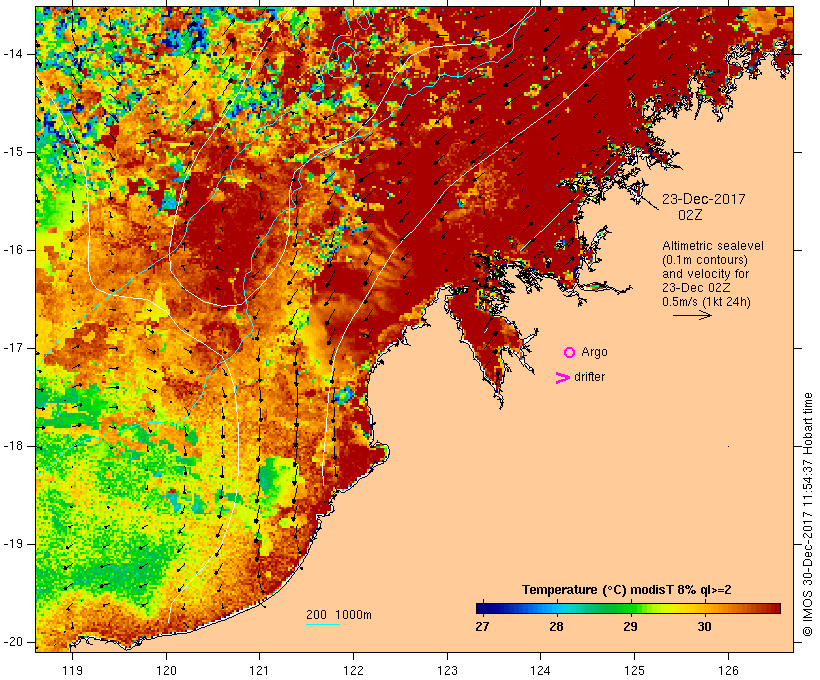Click latitude axis label '-18'
Viewport: 820px width, 680px height.
point(14,446)
